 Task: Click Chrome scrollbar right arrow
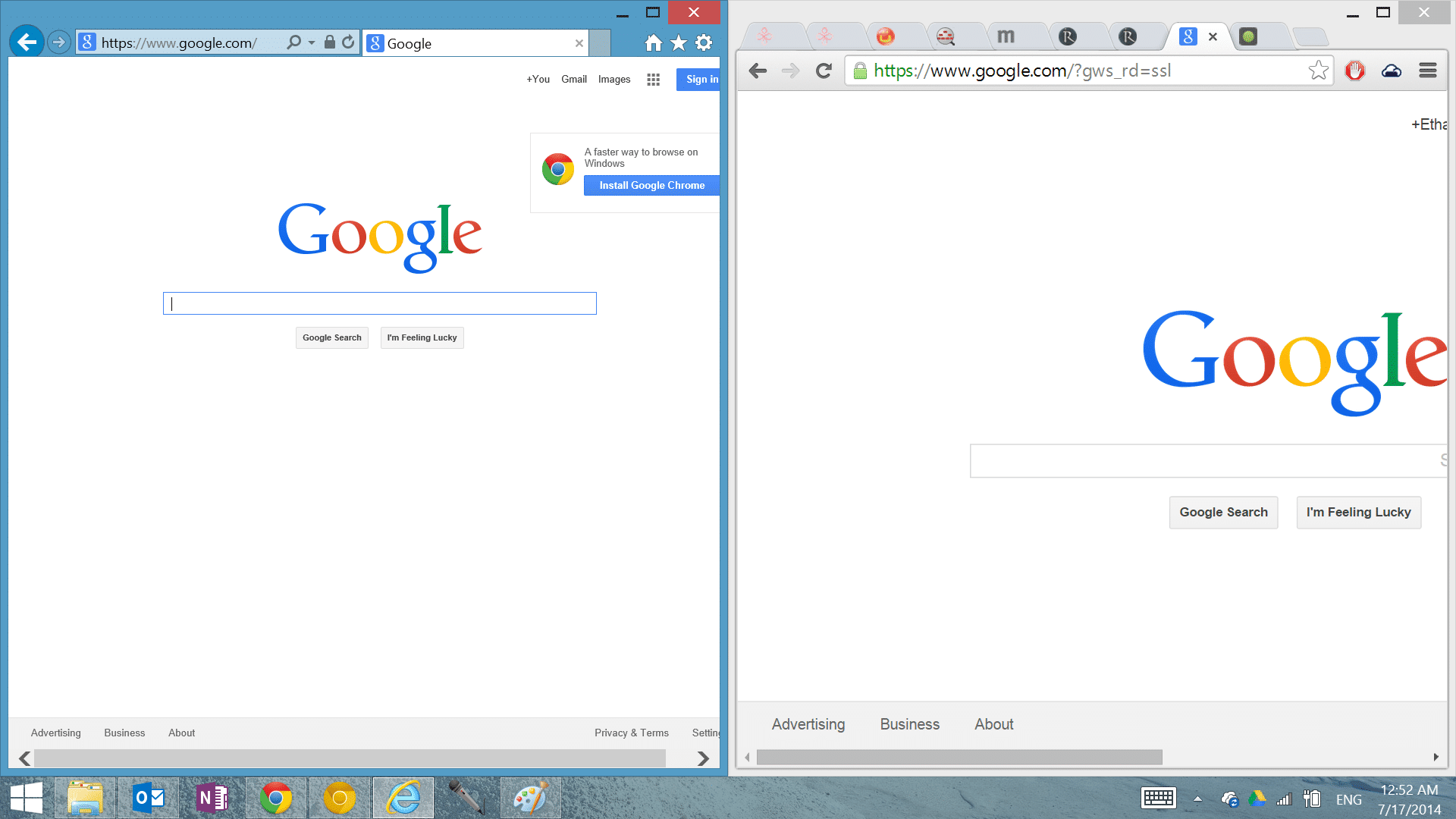click(1436, 757)
